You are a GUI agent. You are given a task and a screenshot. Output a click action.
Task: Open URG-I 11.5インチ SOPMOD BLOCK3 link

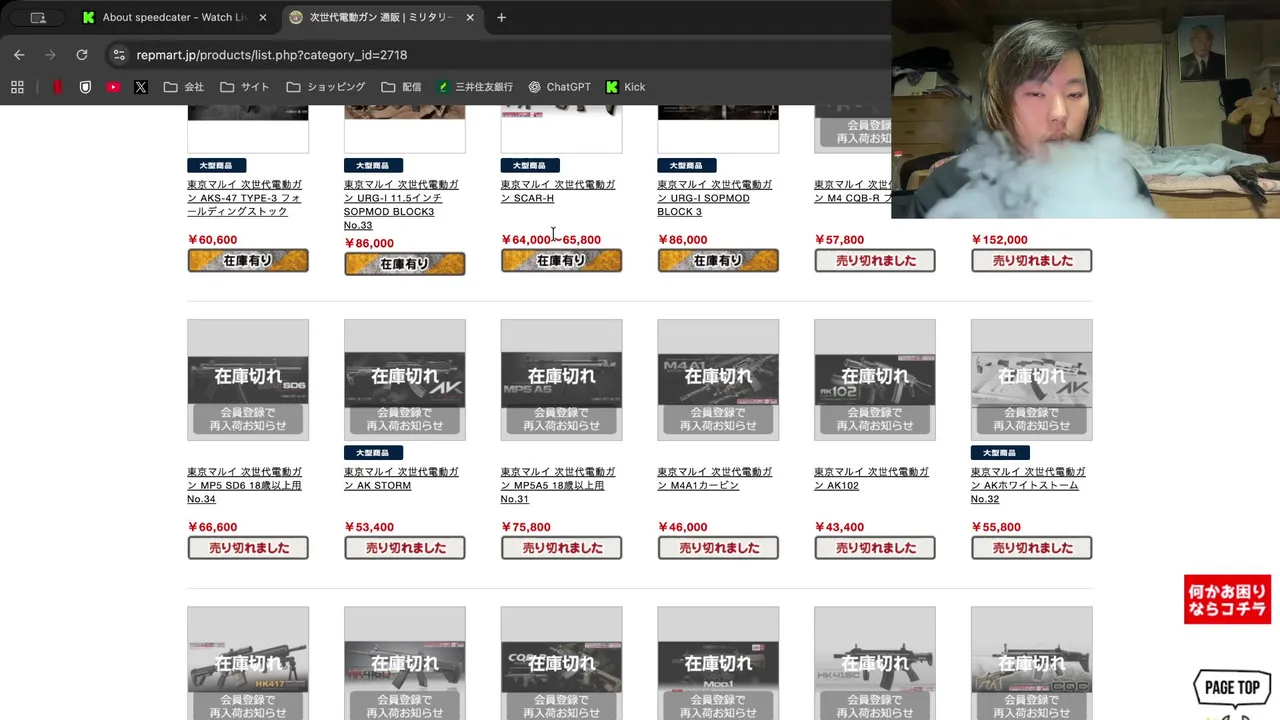coord(402,205)
